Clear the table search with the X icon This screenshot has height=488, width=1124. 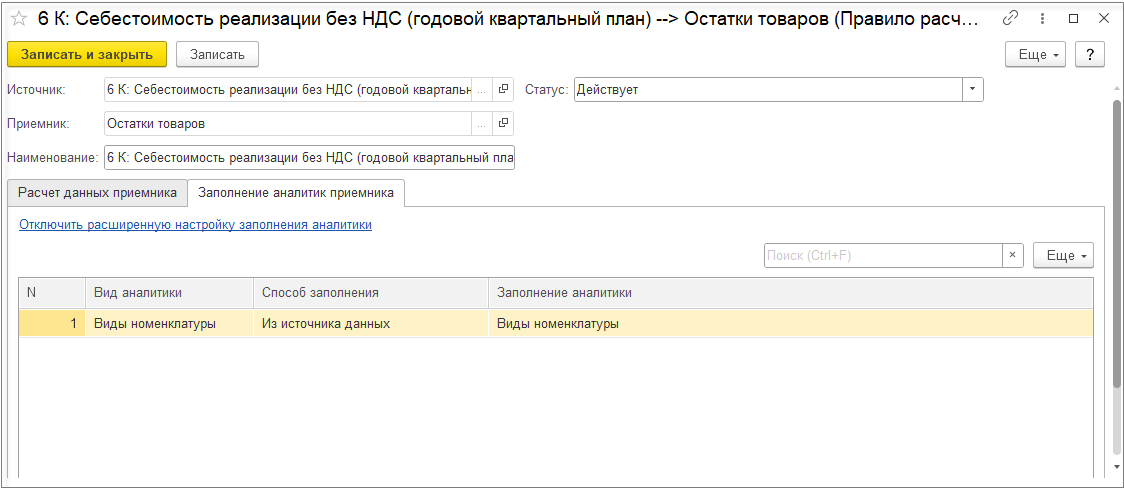[1012, 255]
